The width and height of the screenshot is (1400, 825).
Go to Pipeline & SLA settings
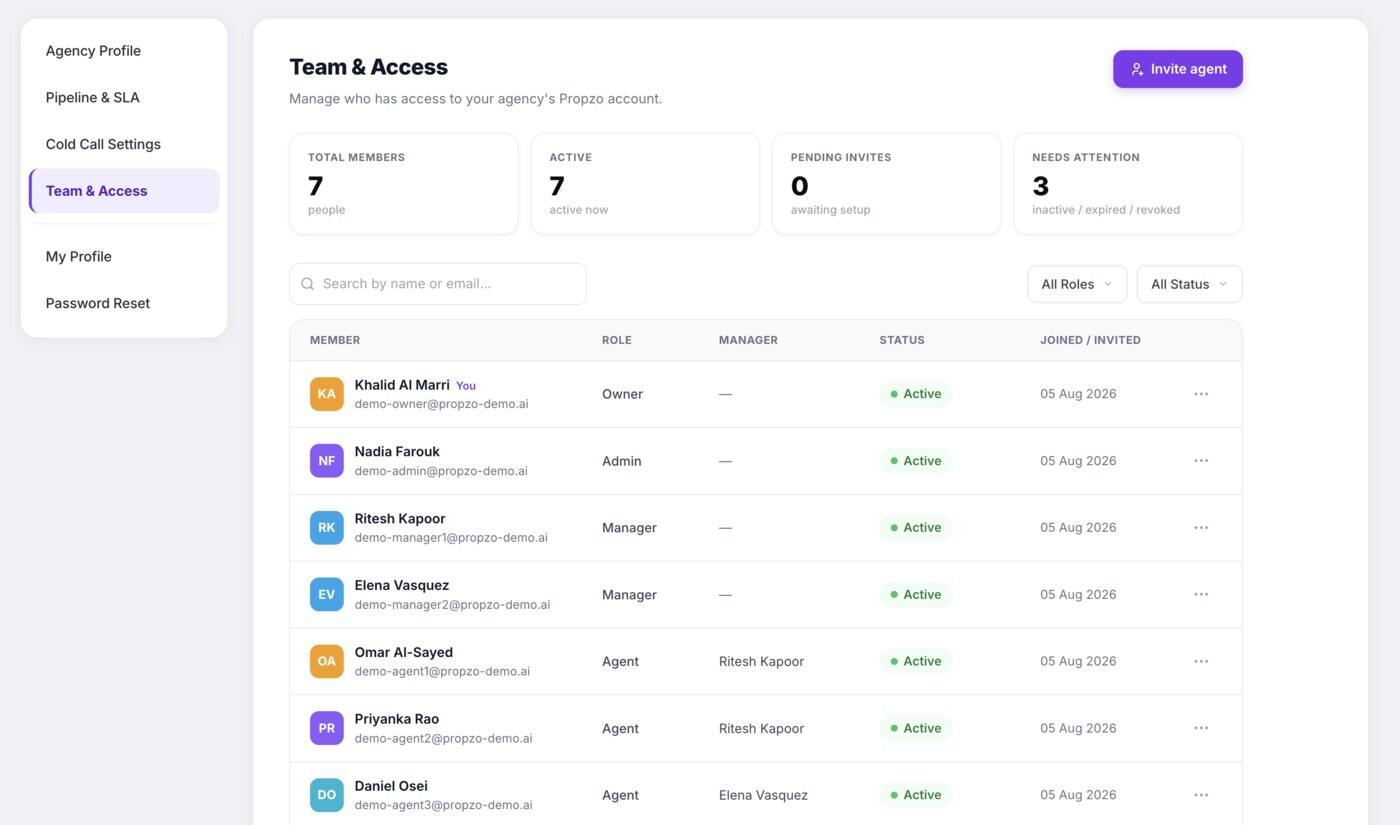click(x=124, y=98)
